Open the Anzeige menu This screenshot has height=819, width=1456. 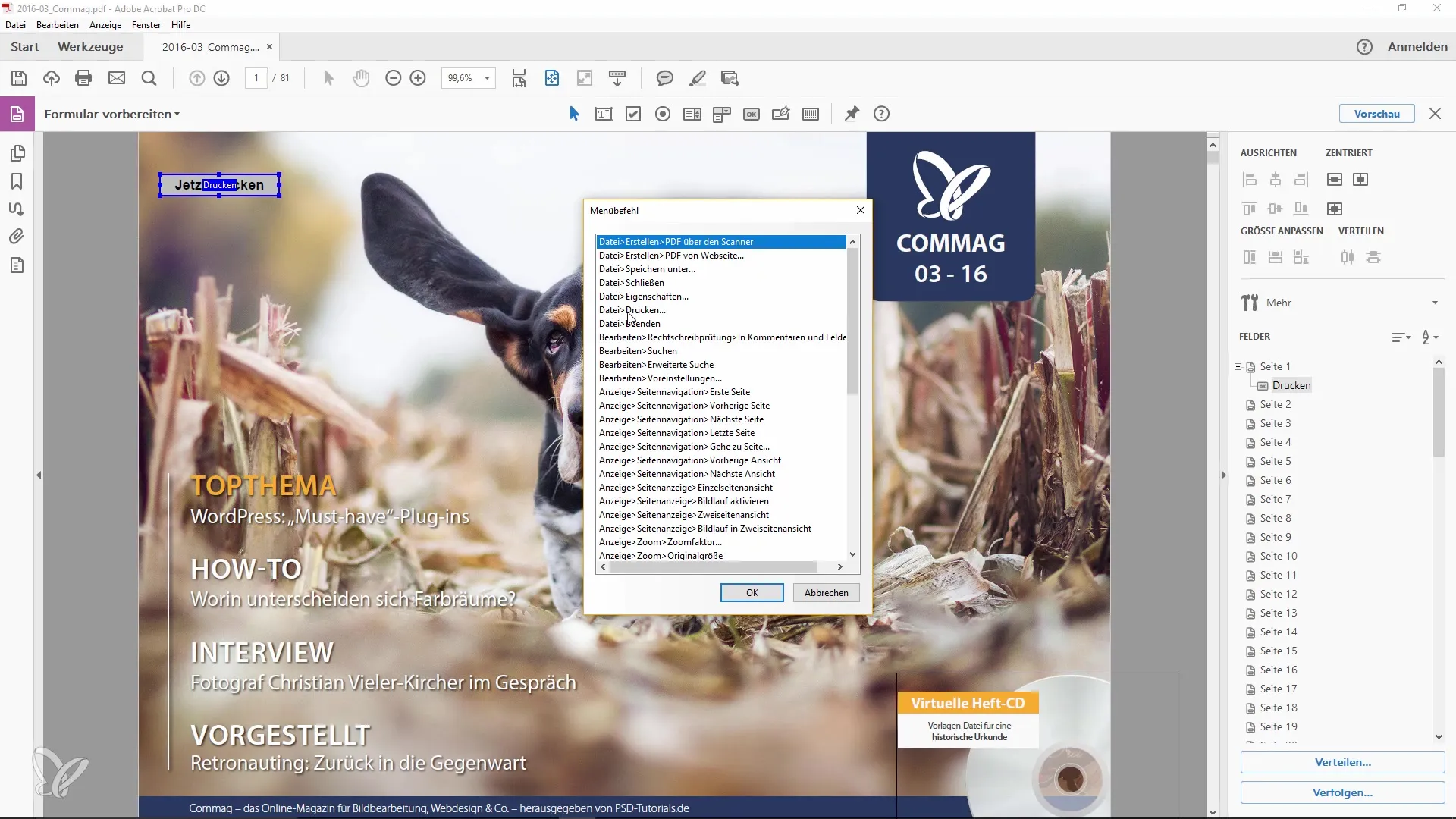(105, 25)
